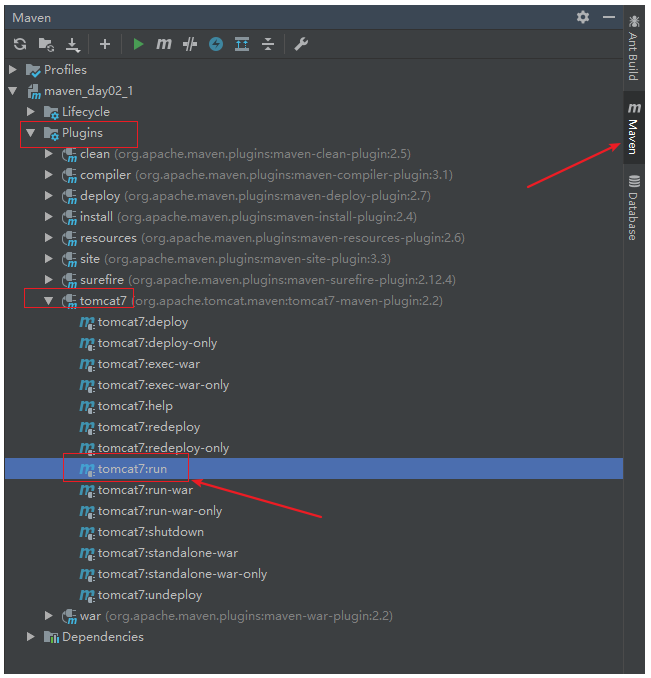Expand the site plugin
Screen dimensions: 651x678
(x=49, y=259)
